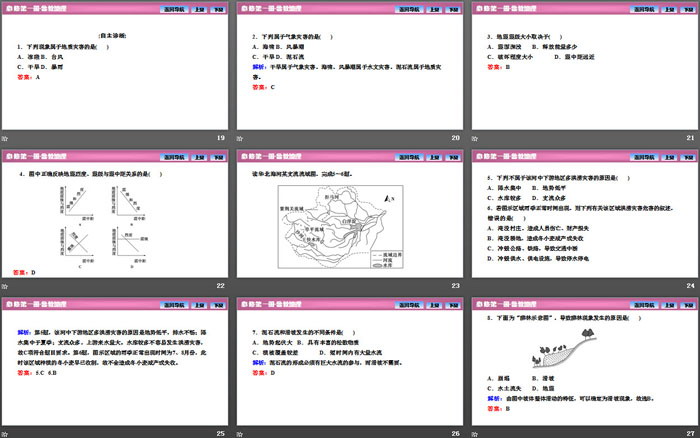Click 返回导航 button on slide 19
The height and width of the screenshot is (438, 700).
pyautogui.click(x=174, y=9)
